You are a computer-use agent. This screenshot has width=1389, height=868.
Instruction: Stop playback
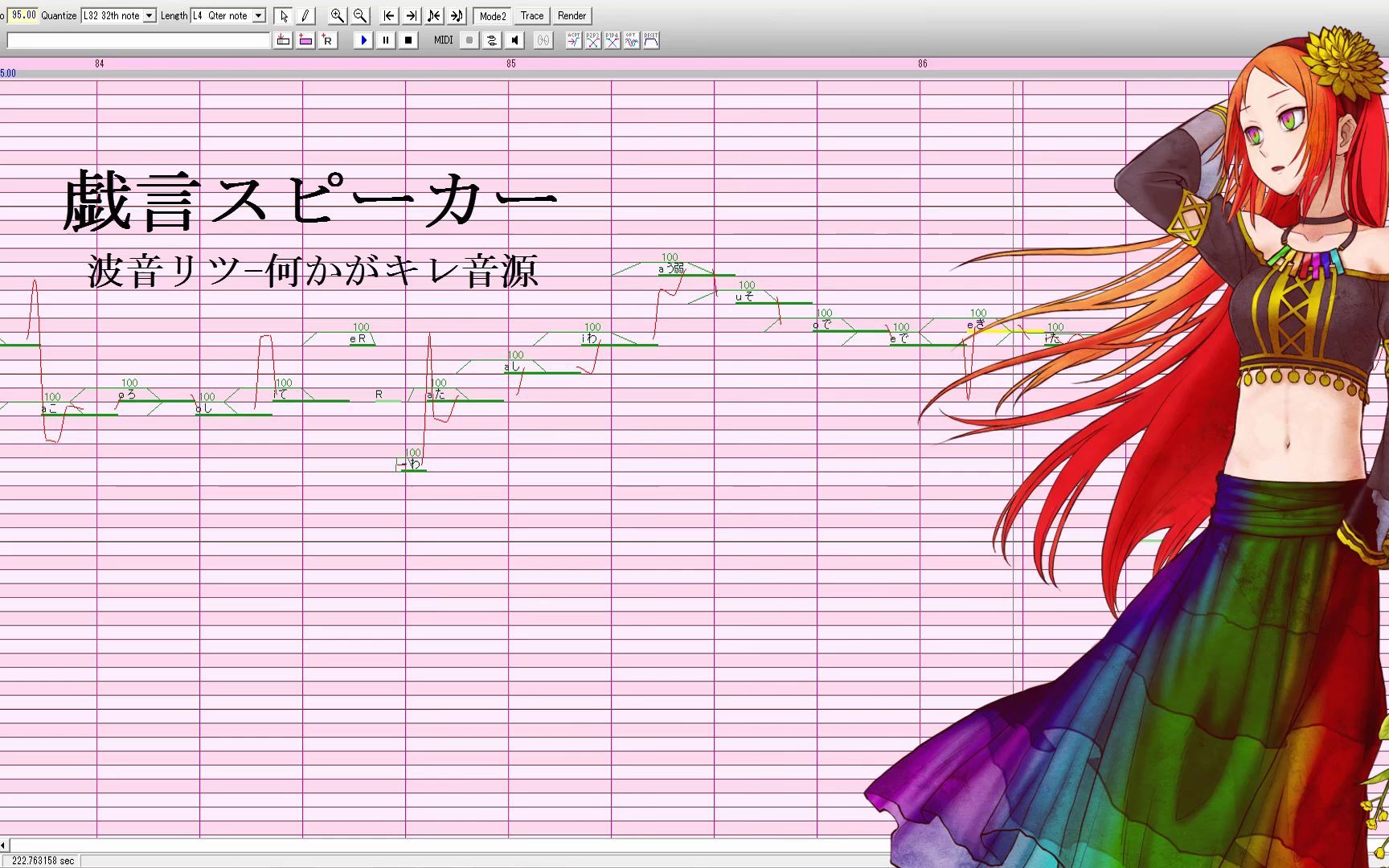408,40
